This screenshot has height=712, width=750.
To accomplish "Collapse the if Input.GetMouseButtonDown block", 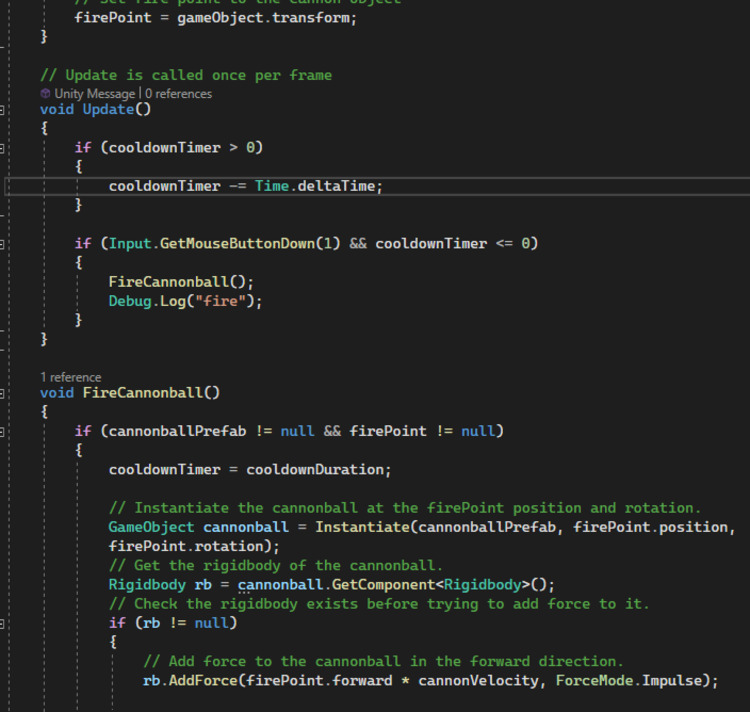I will [2, 244].
